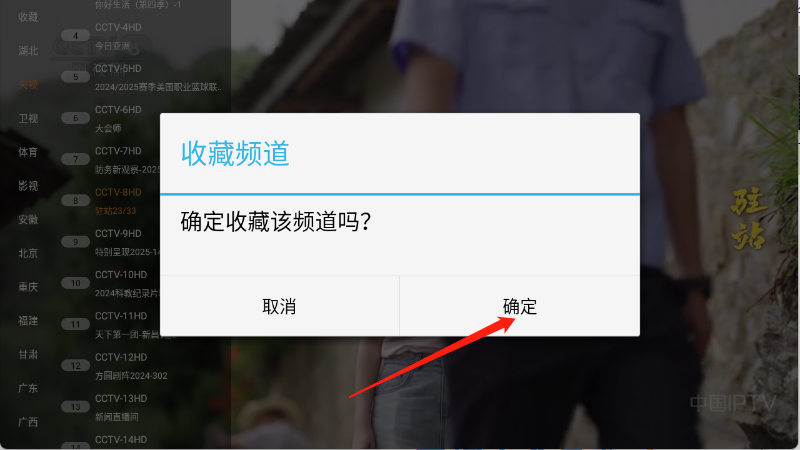Open the 体育 category
Viewport: 800px width, 450px height.
pyautogui.click(x=28, y=152)
